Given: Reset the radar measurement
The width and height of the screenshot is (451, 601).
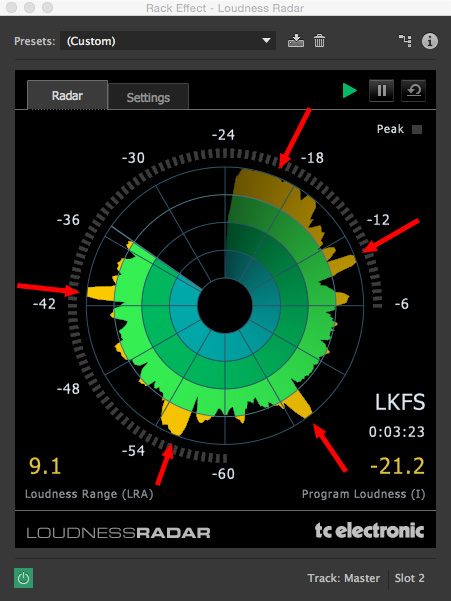Looking at the screenshot, I should pos(413,91).
